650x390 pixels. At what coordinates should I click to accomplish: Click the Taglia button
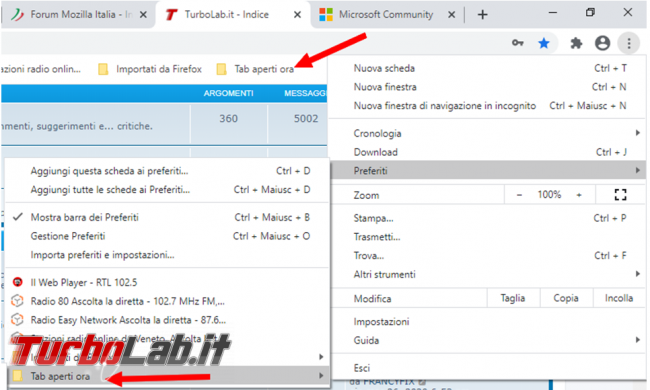point(513,298)
